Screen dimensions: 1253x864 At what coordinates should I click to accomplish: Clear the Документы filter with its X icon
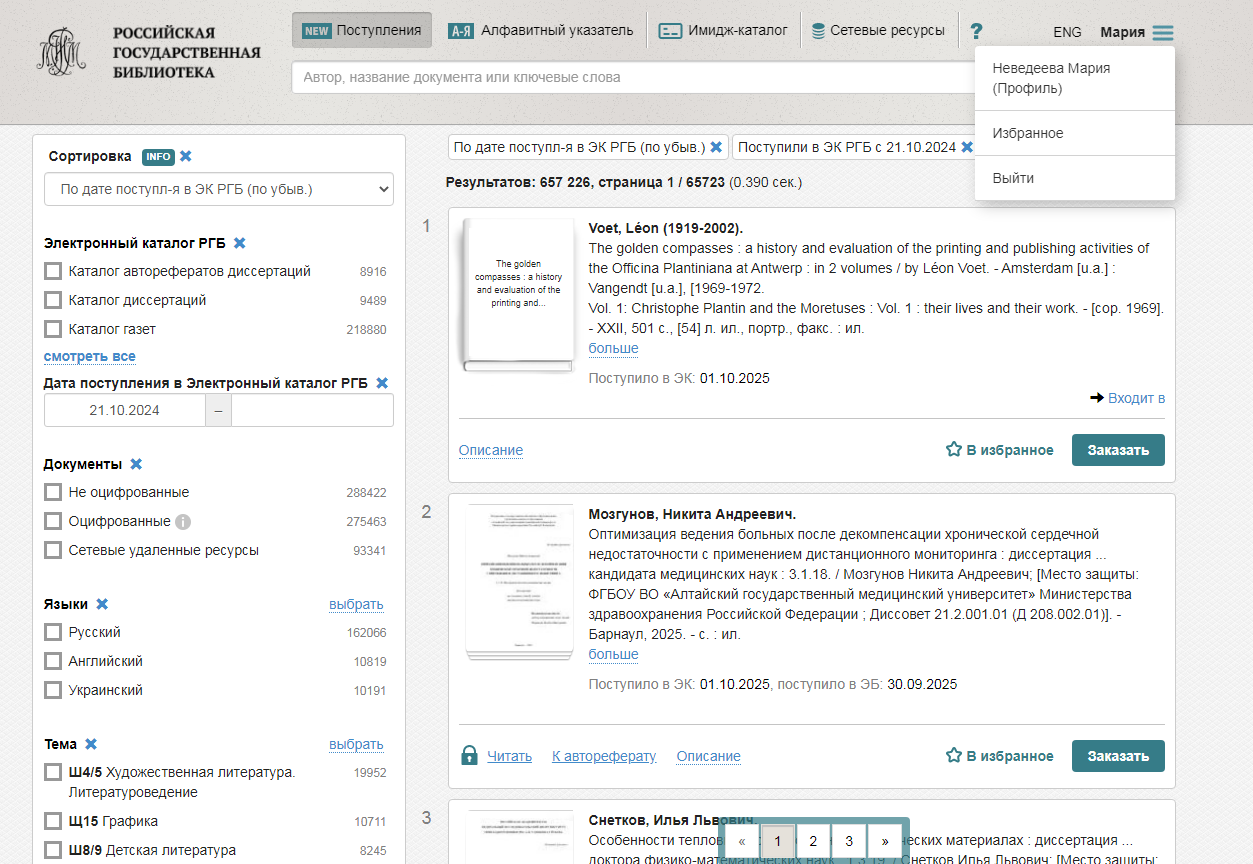[136, 464]
